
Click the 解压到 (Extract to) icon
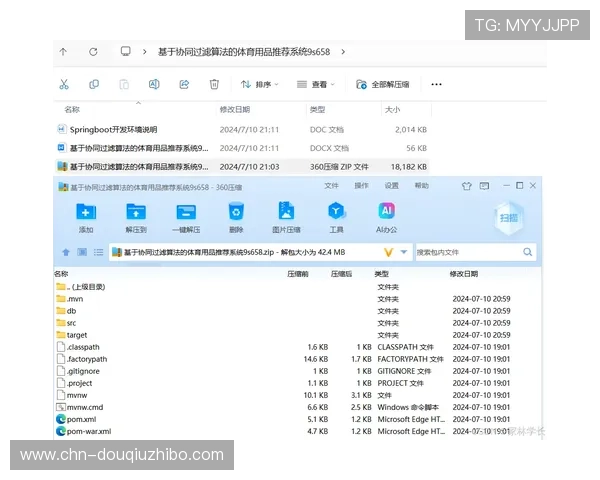(136, 212)
